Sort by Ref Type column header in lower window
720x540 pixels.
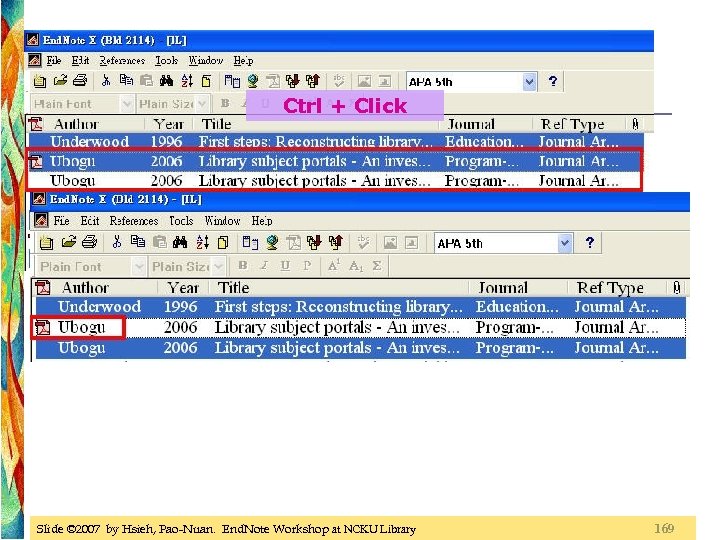coord(617,288)
